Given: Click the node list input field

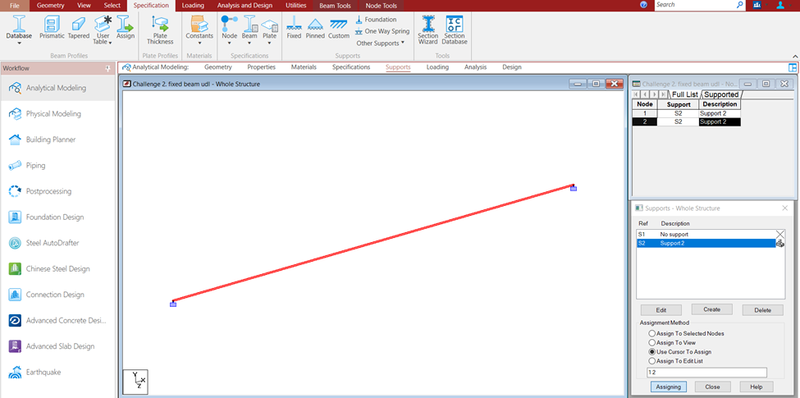Looking at the screenshot, I should pos(707,372).
